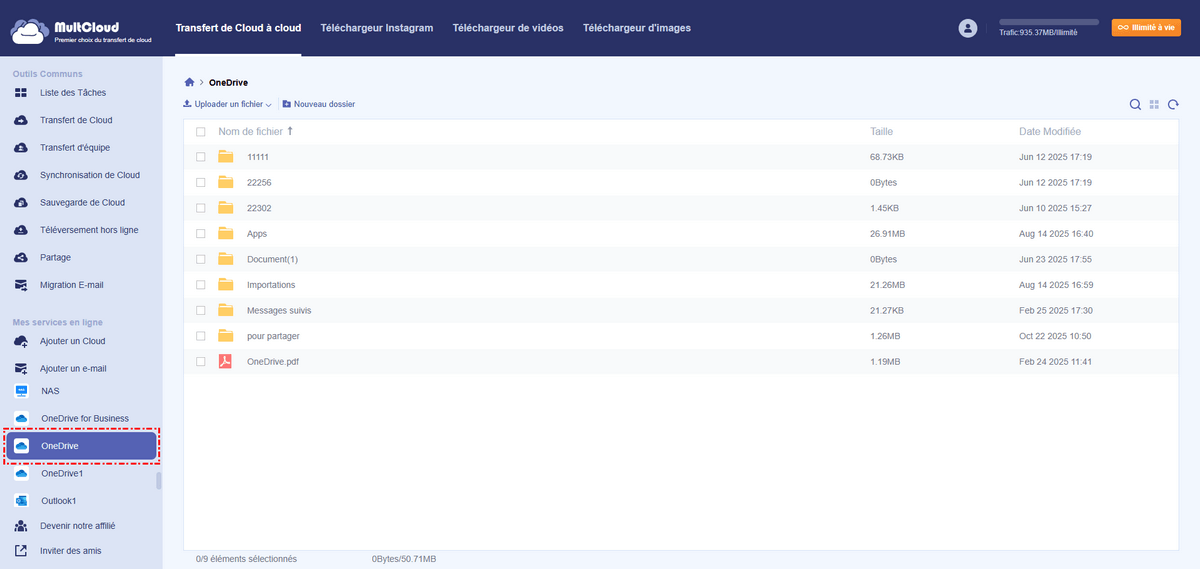Click the Ajouter un Cloud icon

[x=21, y=341]
